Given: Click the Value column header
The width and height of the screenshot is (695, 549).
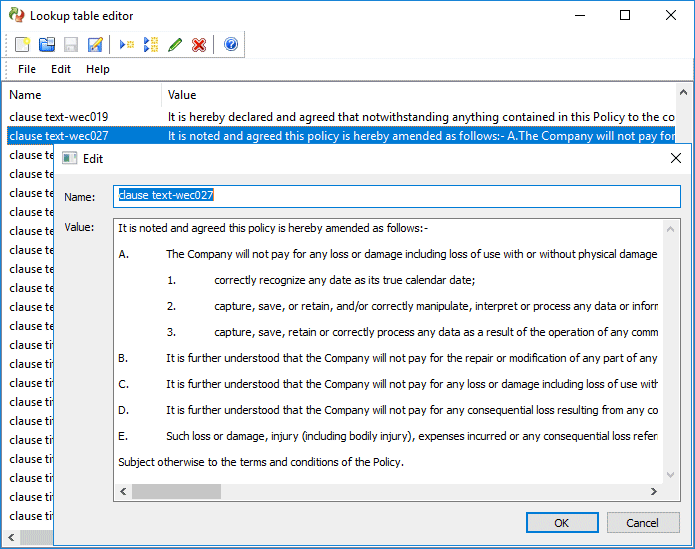Looking at the screenshot, I should 418,95.
